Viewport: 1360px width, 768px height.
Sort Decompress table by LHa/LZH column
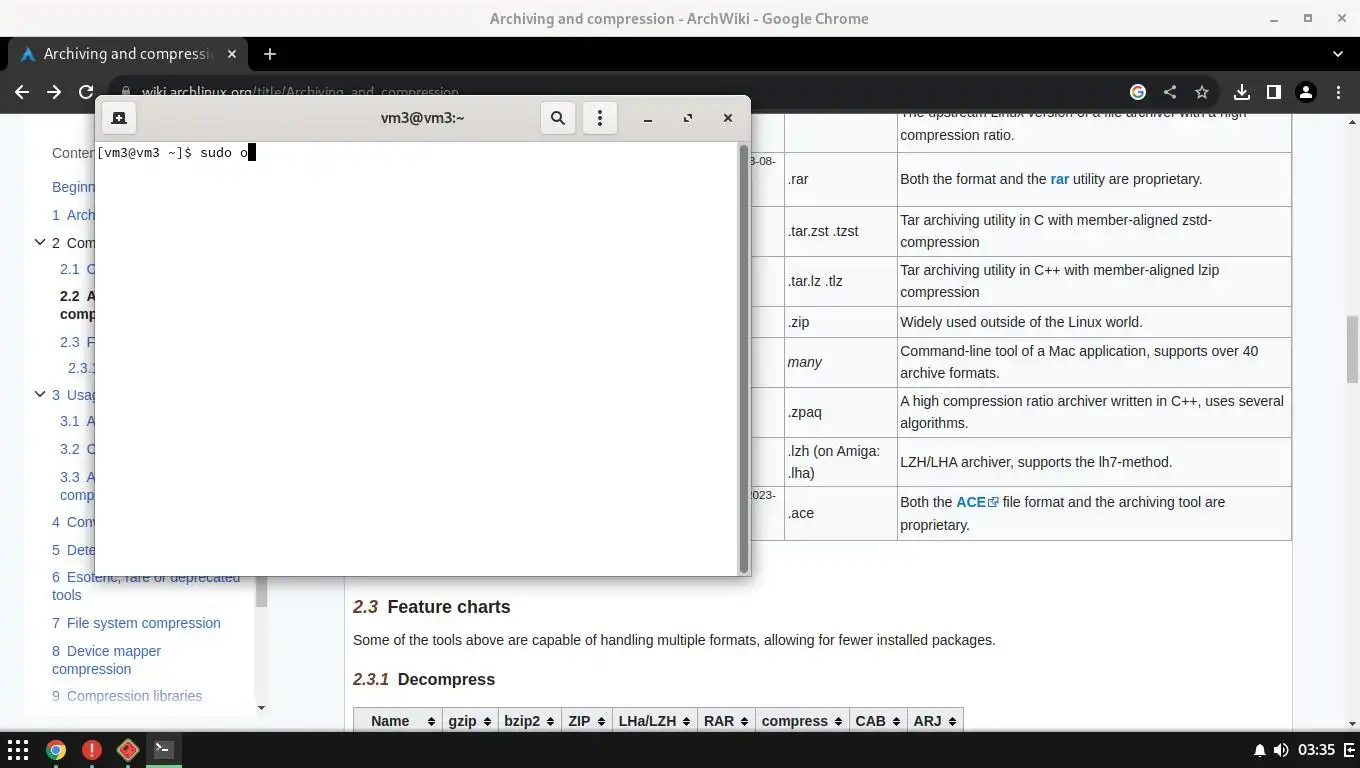(x=654, y=721)
